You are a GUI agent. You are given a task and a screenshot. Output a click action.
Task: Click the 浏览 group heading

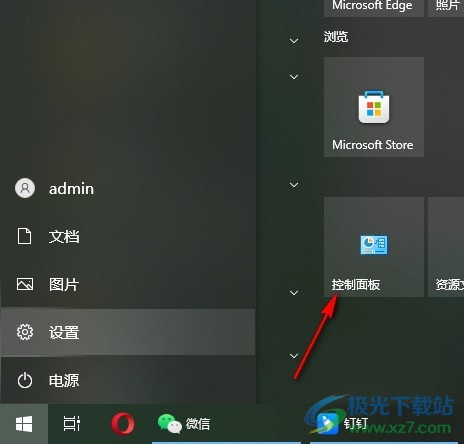(x=336, y=37)
